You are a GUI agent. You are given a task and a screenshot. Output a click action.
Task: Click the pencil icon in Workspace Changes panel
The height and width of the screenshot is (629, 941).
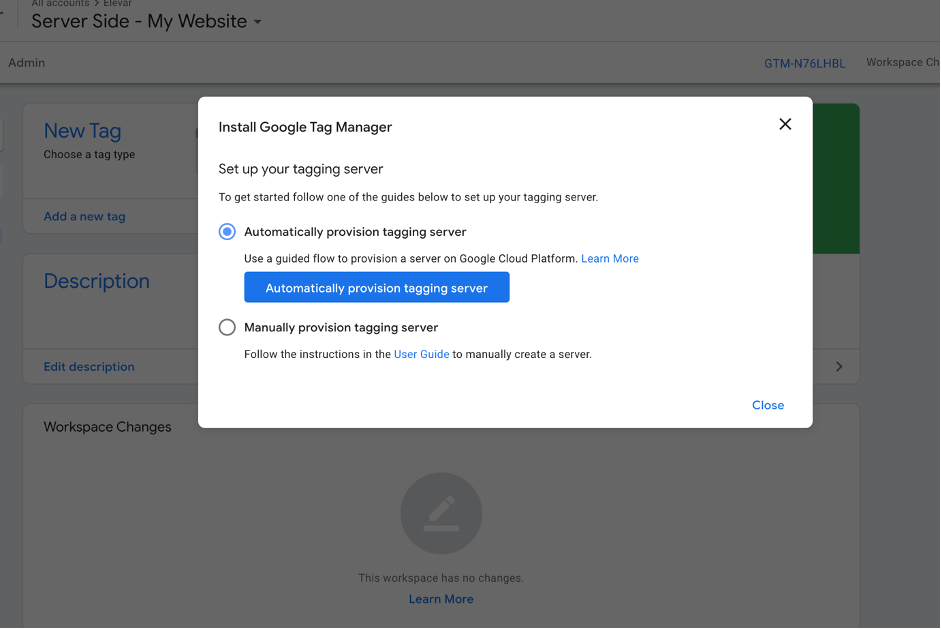click(x=441, y=513)
